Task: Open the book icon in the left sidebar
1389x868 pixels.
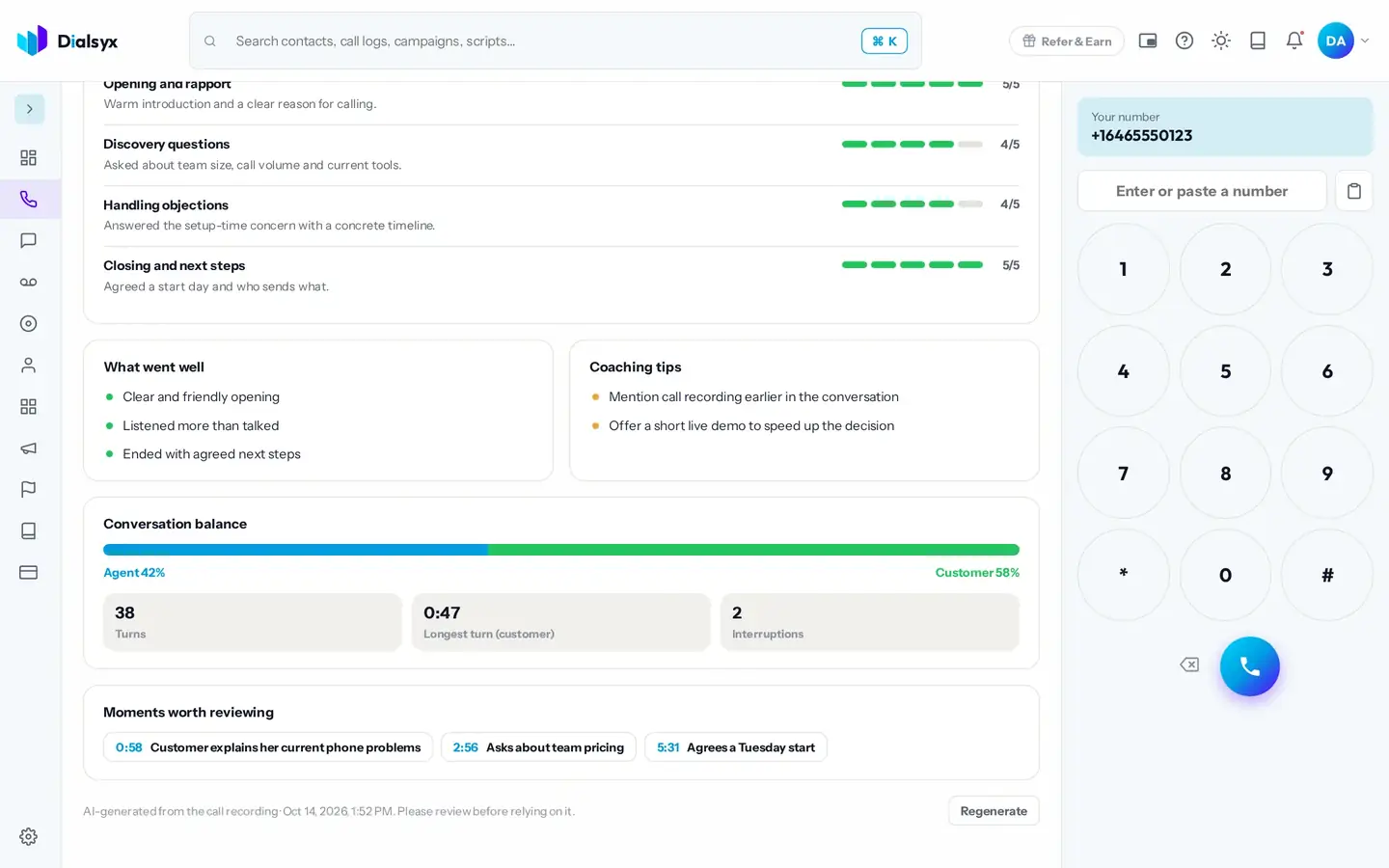Action: pos(29,530)
